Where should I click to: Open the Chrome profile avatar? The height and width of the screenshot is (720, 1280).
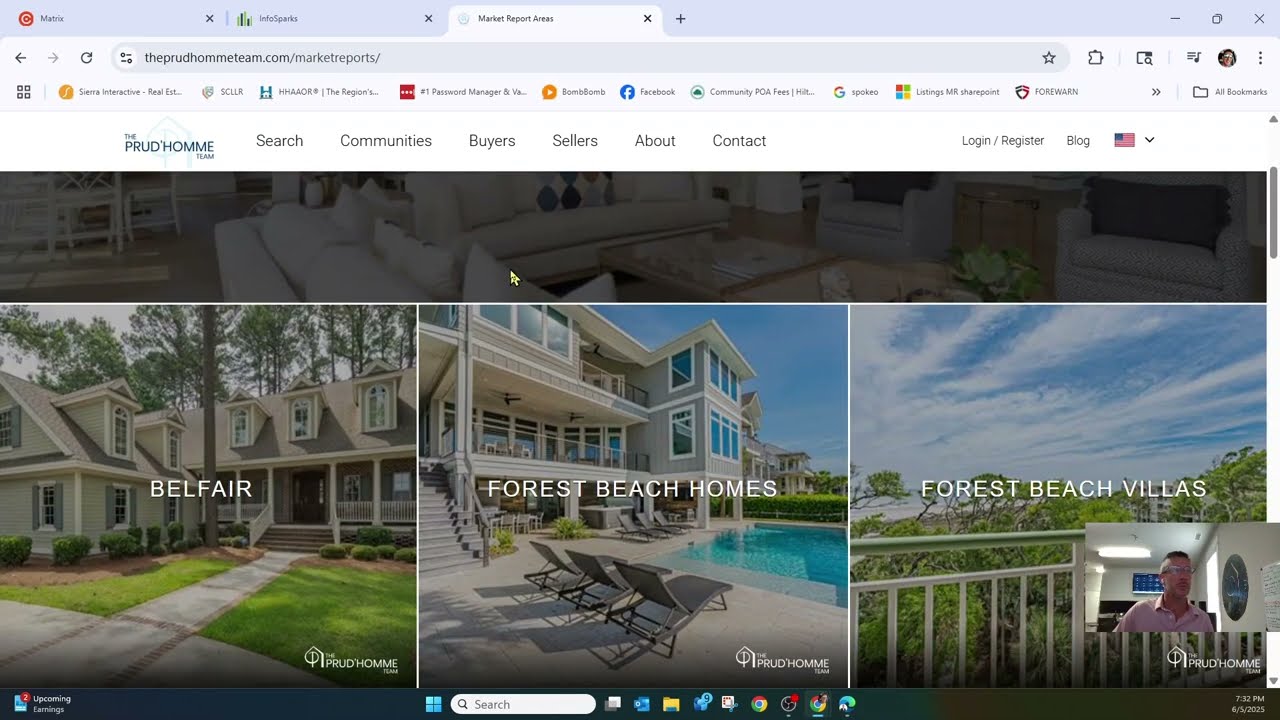pyautogui.click(x=1227, y=58)
